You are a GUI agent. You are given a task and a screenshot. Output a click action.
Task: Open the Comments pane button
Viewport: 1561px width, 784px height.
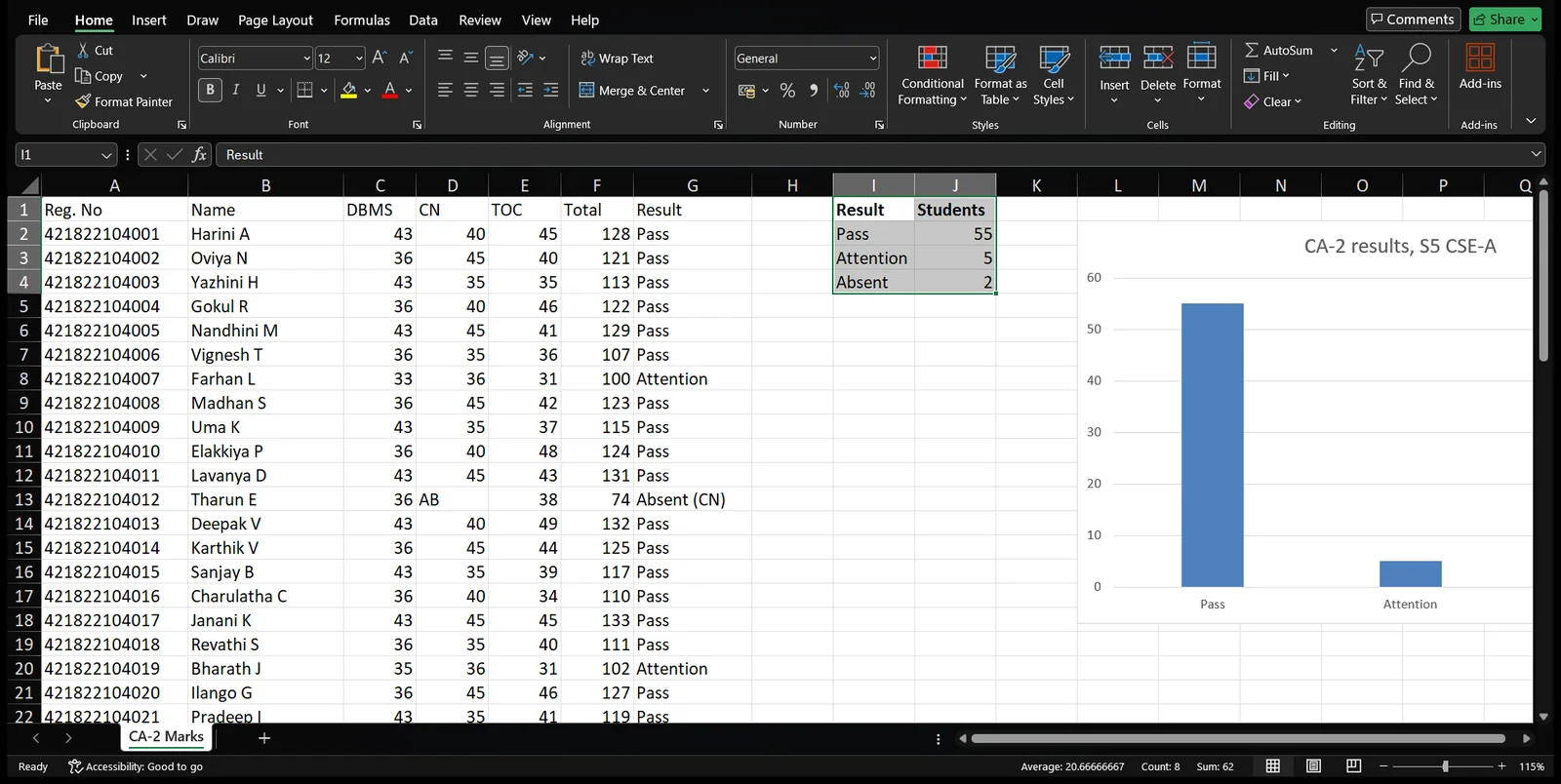point(1412,20)
